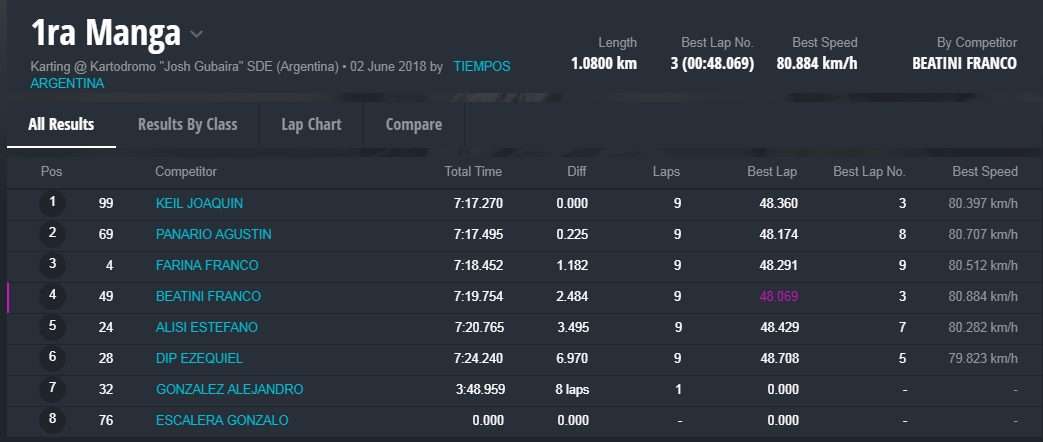Select the All Results tab
This screenshot has height=442, width=1043.
click(61, 124)
